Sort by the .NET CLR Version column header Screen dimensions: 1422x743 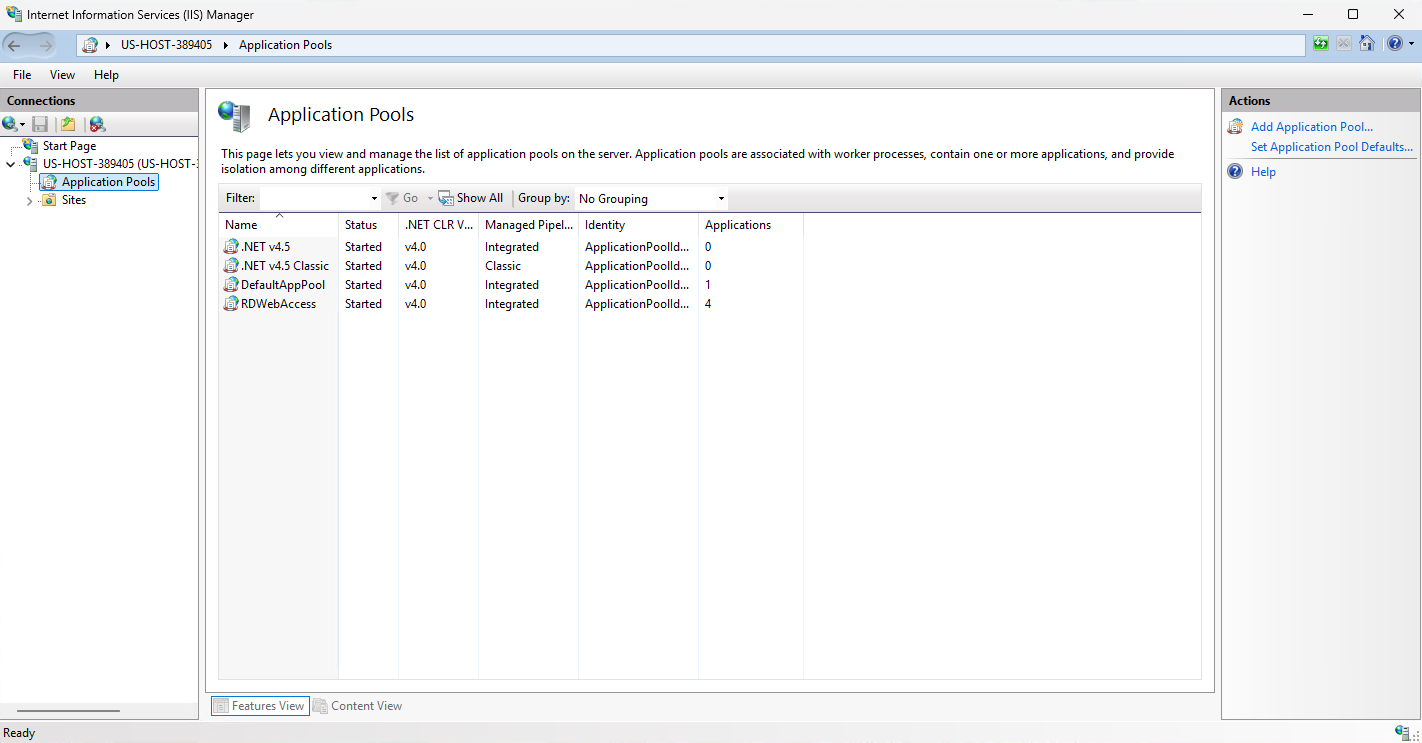(438, 225)
